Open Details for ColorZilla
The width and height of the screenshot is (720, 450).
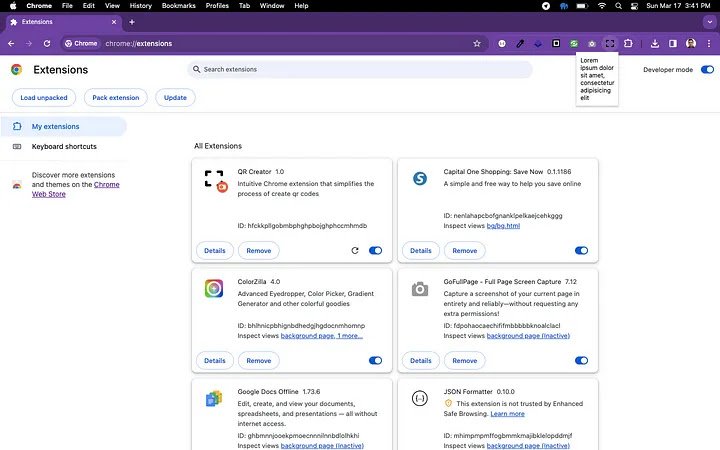pos(215,360)
